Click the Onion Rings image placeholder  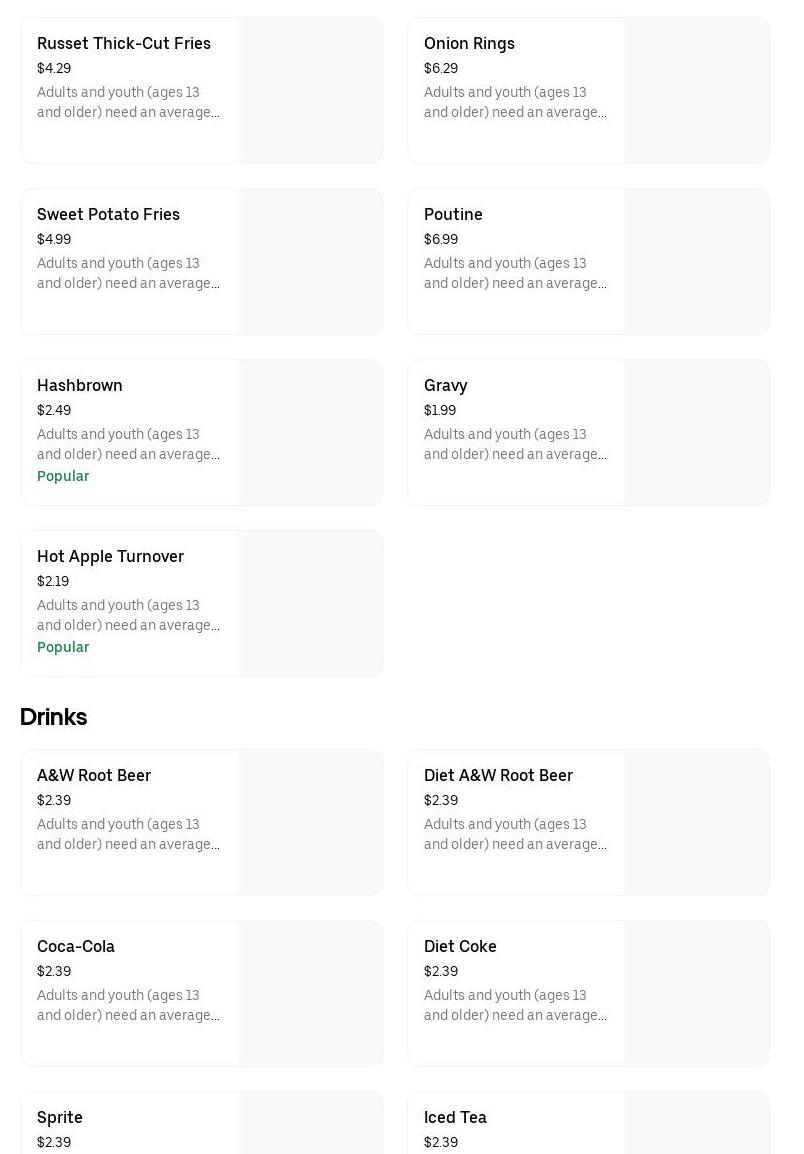tap(696, 91)
